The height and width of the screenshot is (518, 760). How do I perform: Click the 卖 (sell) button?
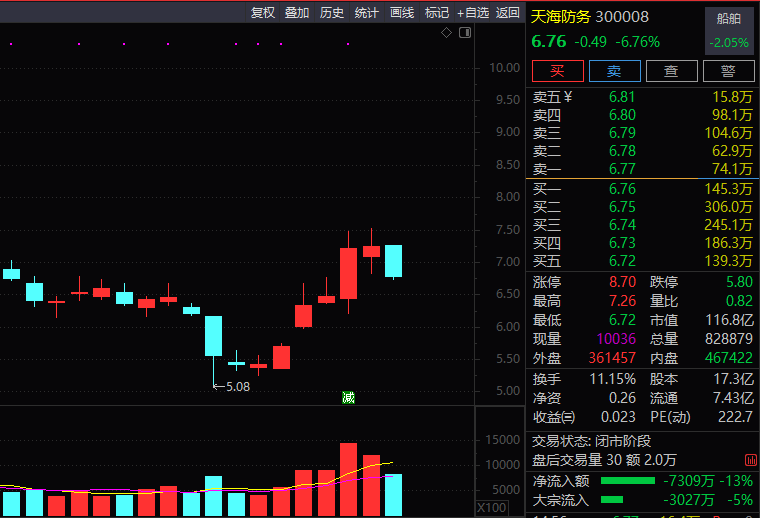click(615, 71)
